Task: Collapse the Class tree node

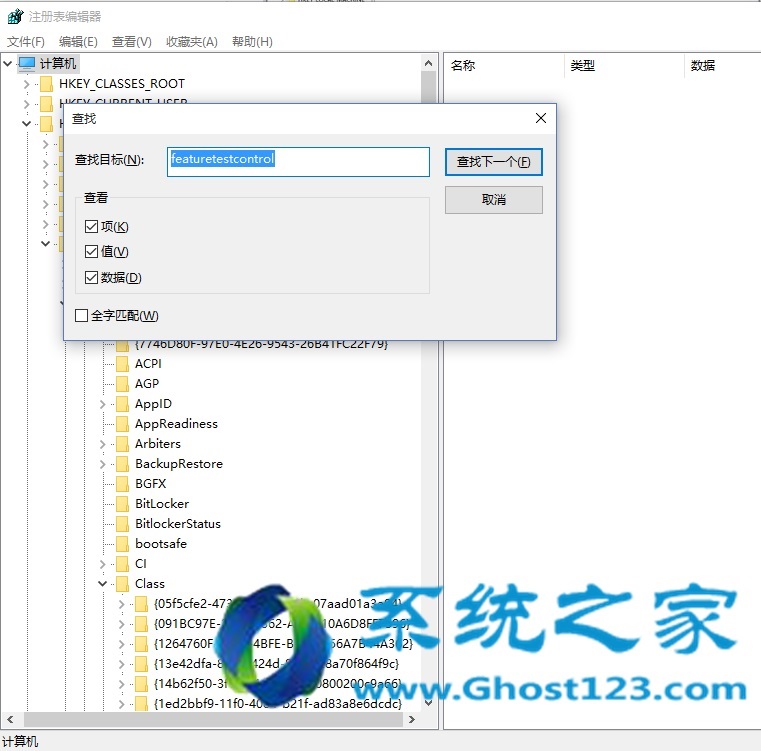Action: (102, 584)
